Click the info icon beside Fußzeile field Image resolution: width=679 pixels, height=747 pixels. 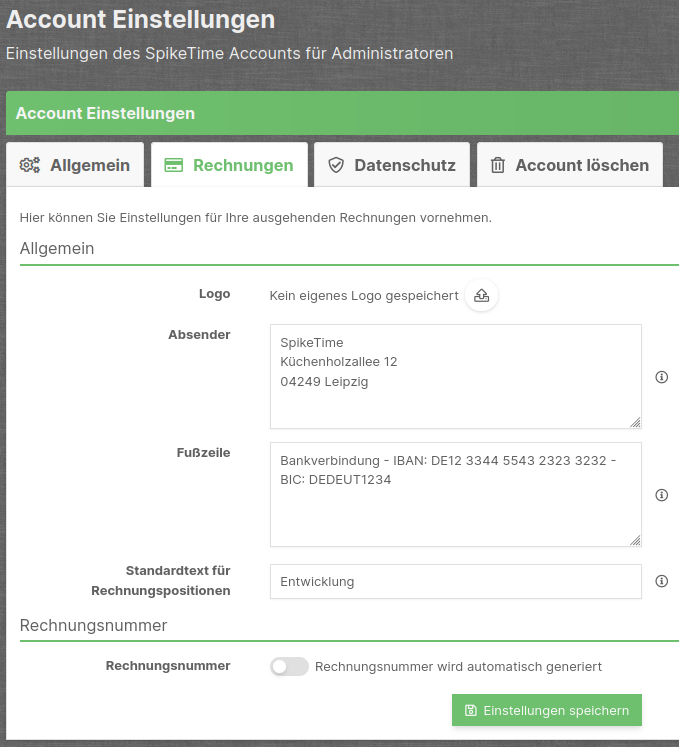tap(661, 495)
